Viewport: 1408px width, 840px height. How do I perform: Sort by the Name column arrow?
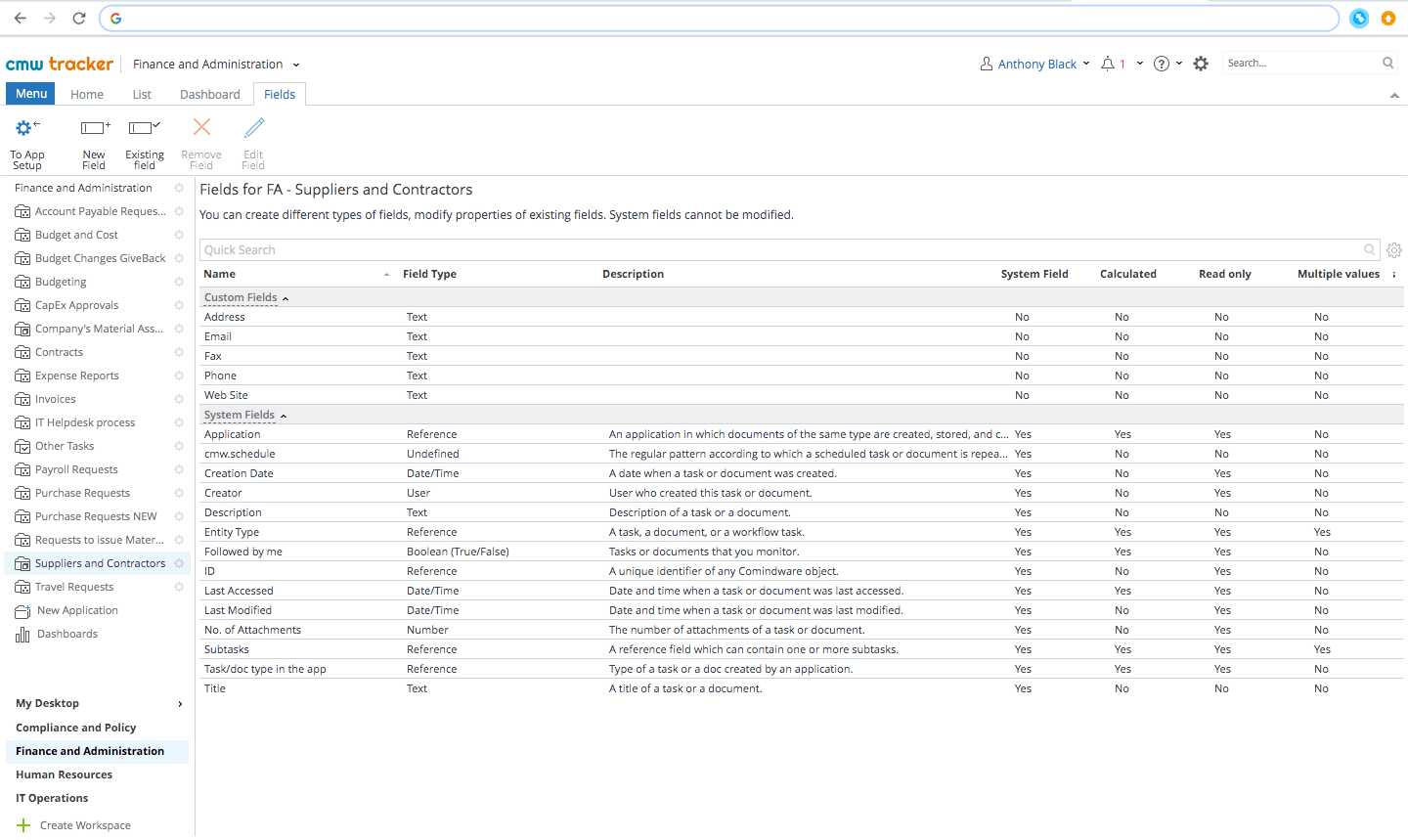[x=387, y=275]
